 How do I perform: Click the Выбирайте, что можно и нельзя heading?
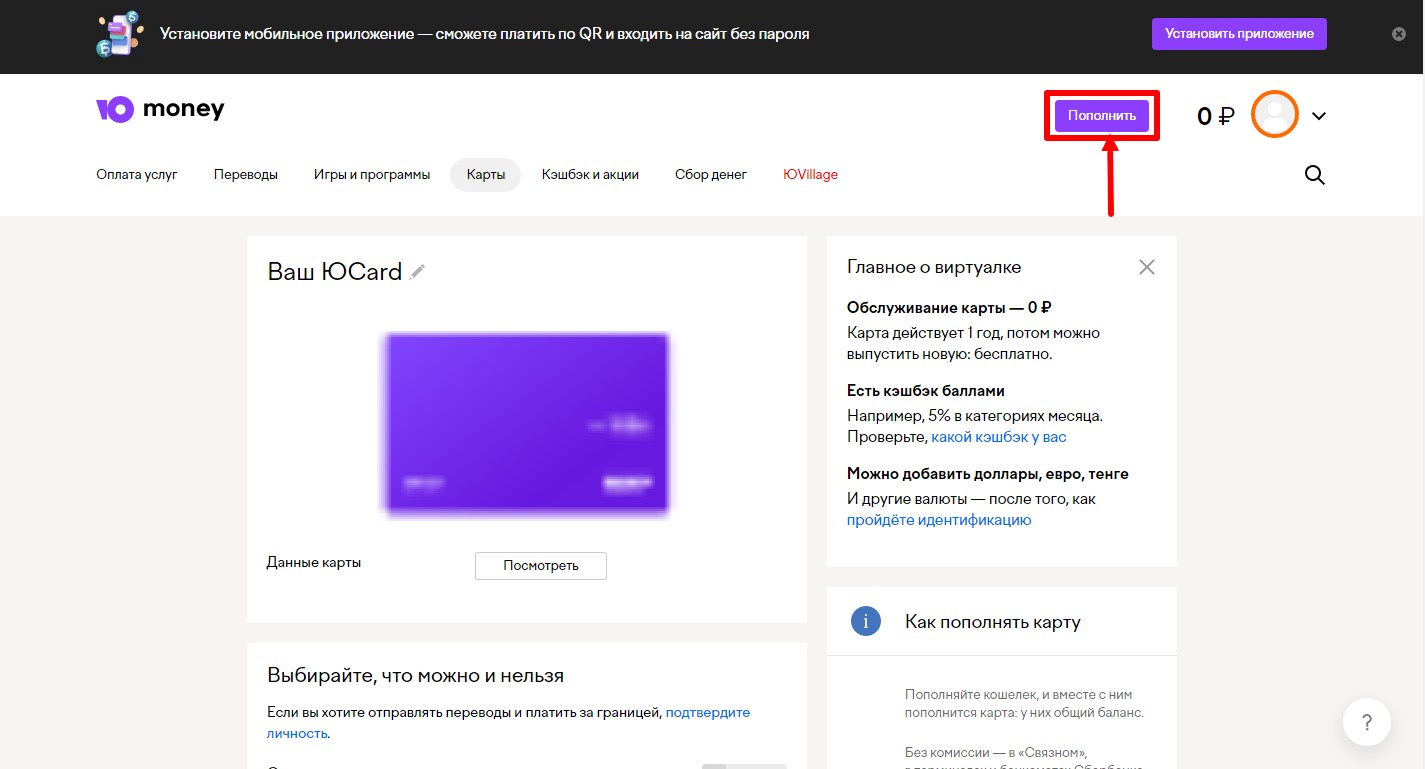point(416,675)
